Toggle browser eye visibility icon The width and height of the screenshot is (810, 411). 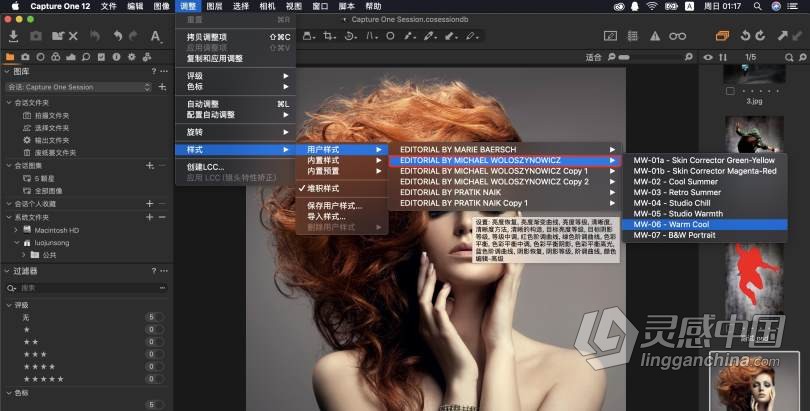pyautogui.click(x=708, y=57)
